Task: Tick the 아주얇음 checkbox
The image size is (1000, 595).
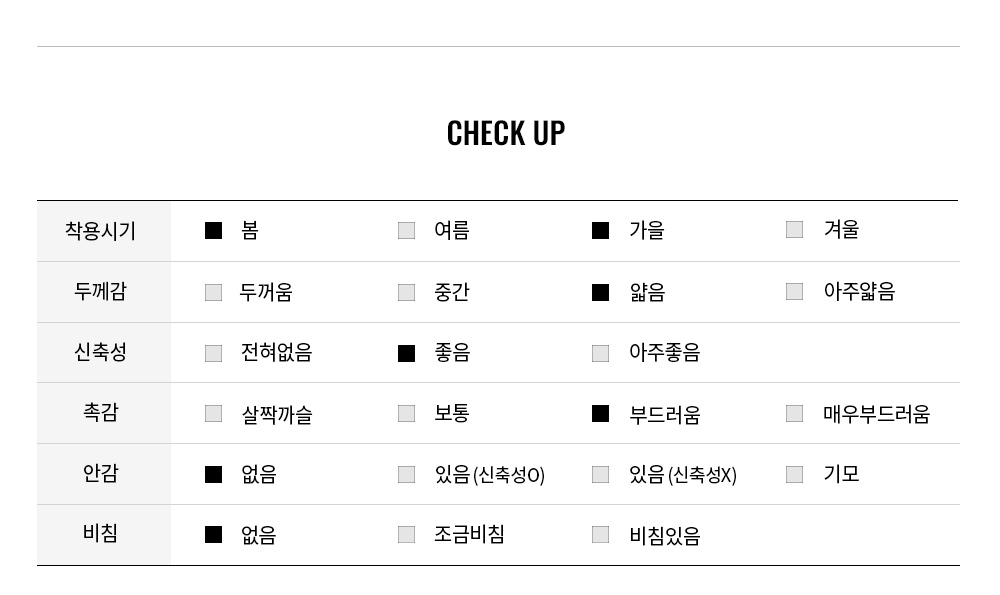Action: (794, 291)
